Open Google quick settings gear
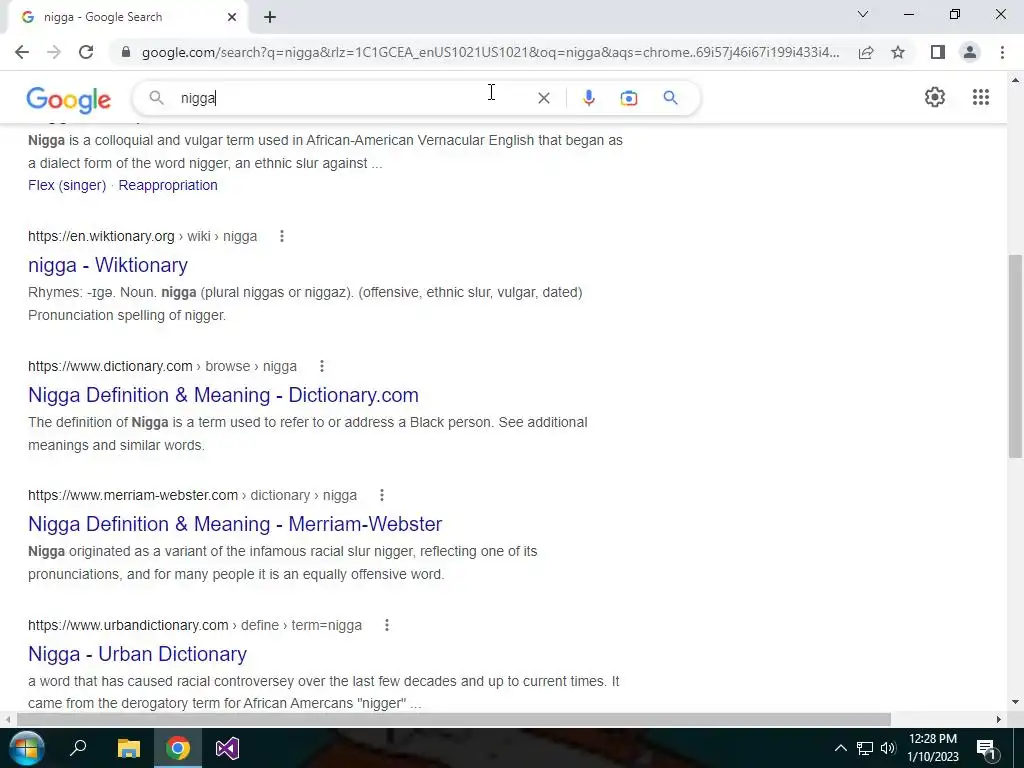The height and width of the screenshot is (768, 1024). [935, 97]
